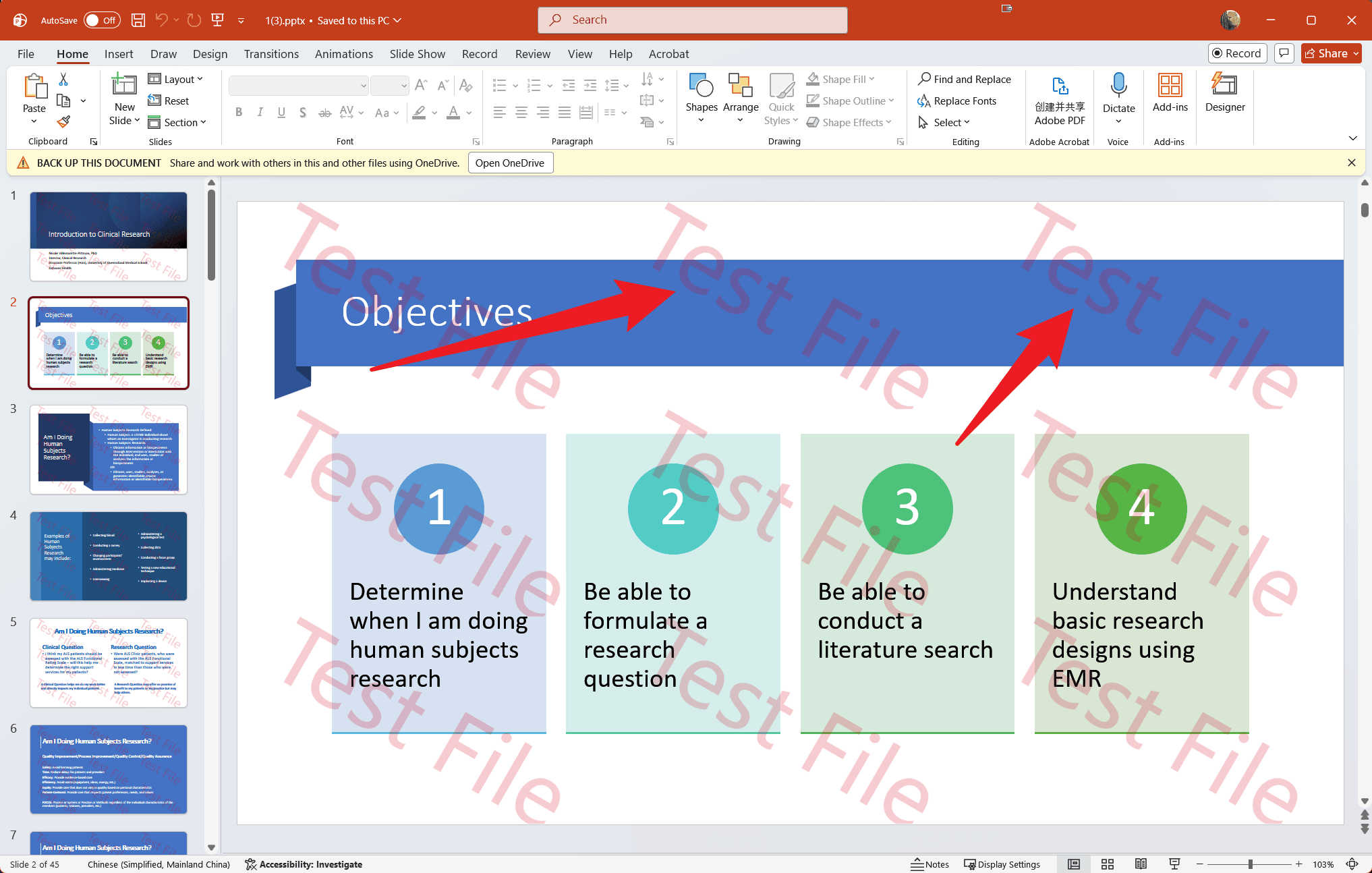The width and height of the screenshot is (1372, 873).
Task: Open the Insert tab
Action: click(x=119, y=54)
